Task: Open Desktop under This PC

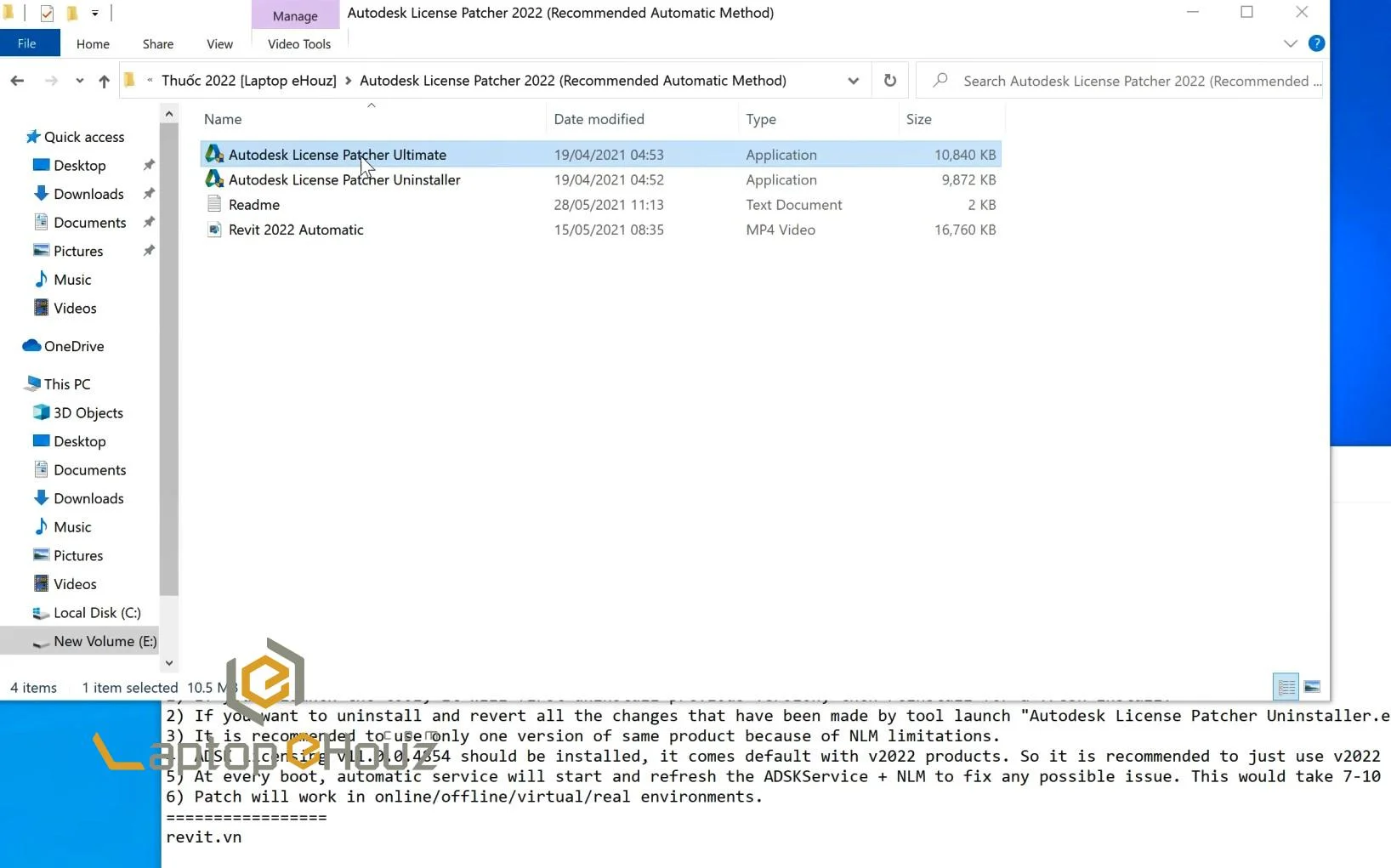Action: (79, 441)
